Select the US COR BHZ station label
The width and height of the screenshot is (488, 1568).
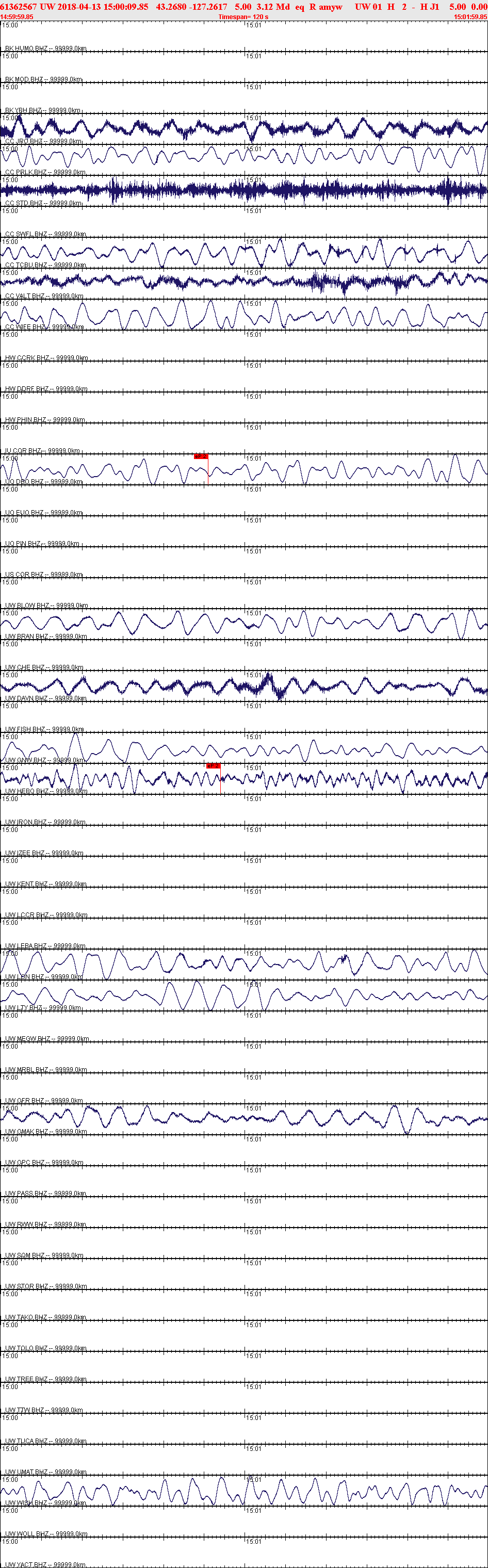pyautogui.click(x=43, y=575)
